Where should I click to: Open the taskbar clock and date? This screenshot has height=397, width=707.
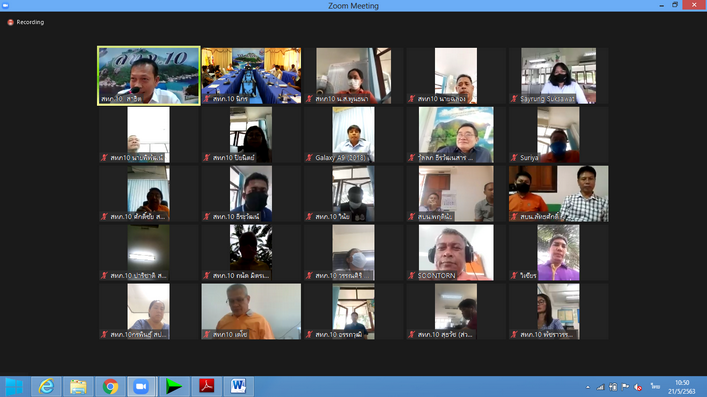682,387
